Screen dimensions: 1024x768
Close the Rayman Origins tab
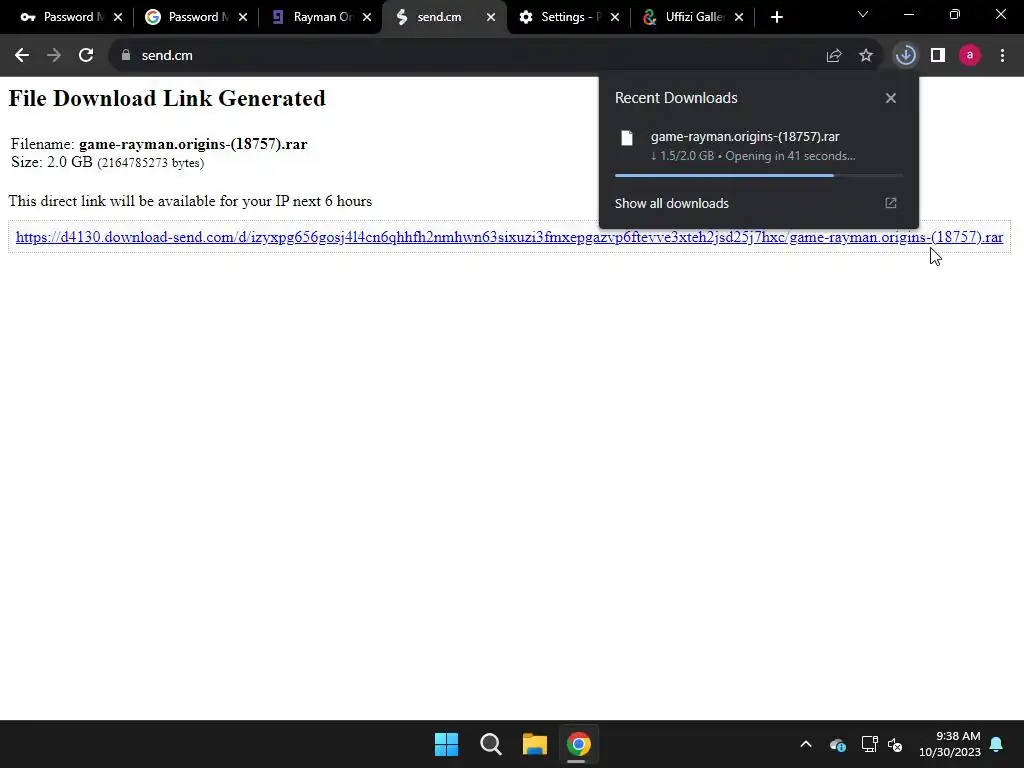pyautogui.click(x=367, y=17)
